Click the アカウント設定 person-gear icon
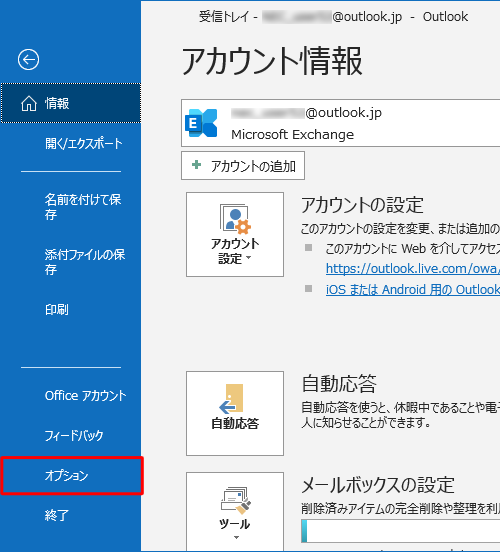500x552 pixels. 235,219
